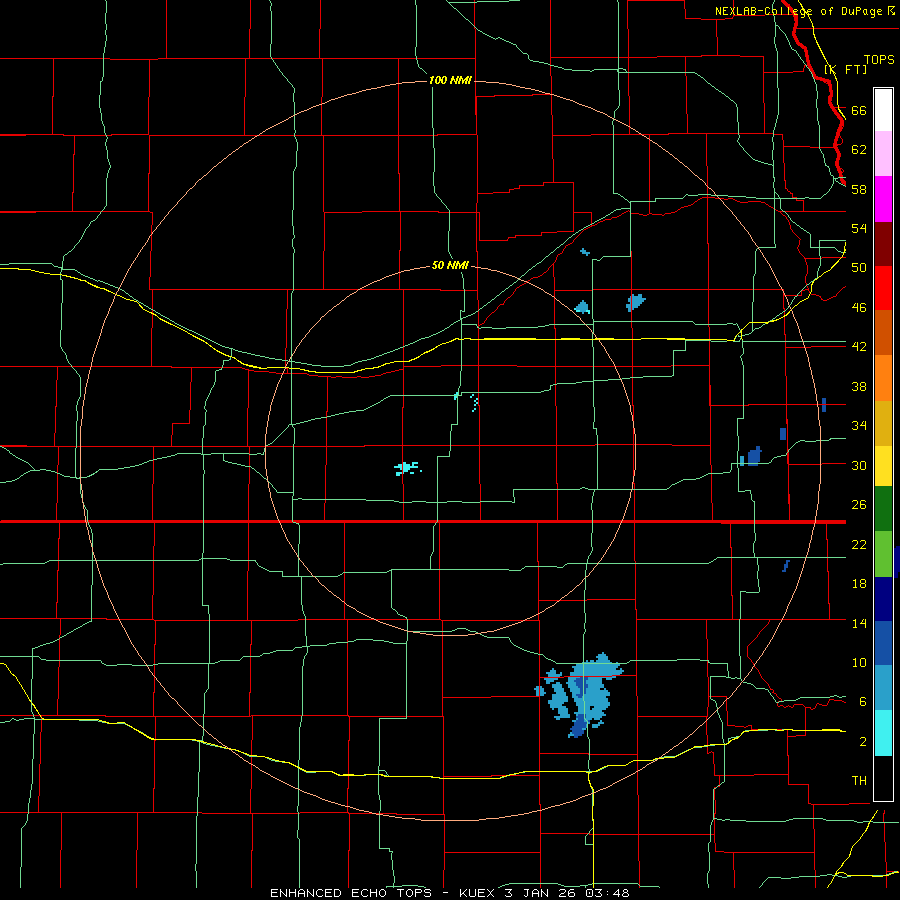Click the '34' legend value
Image resolution: width=900 pixels, height=900 pixels.
859,426
